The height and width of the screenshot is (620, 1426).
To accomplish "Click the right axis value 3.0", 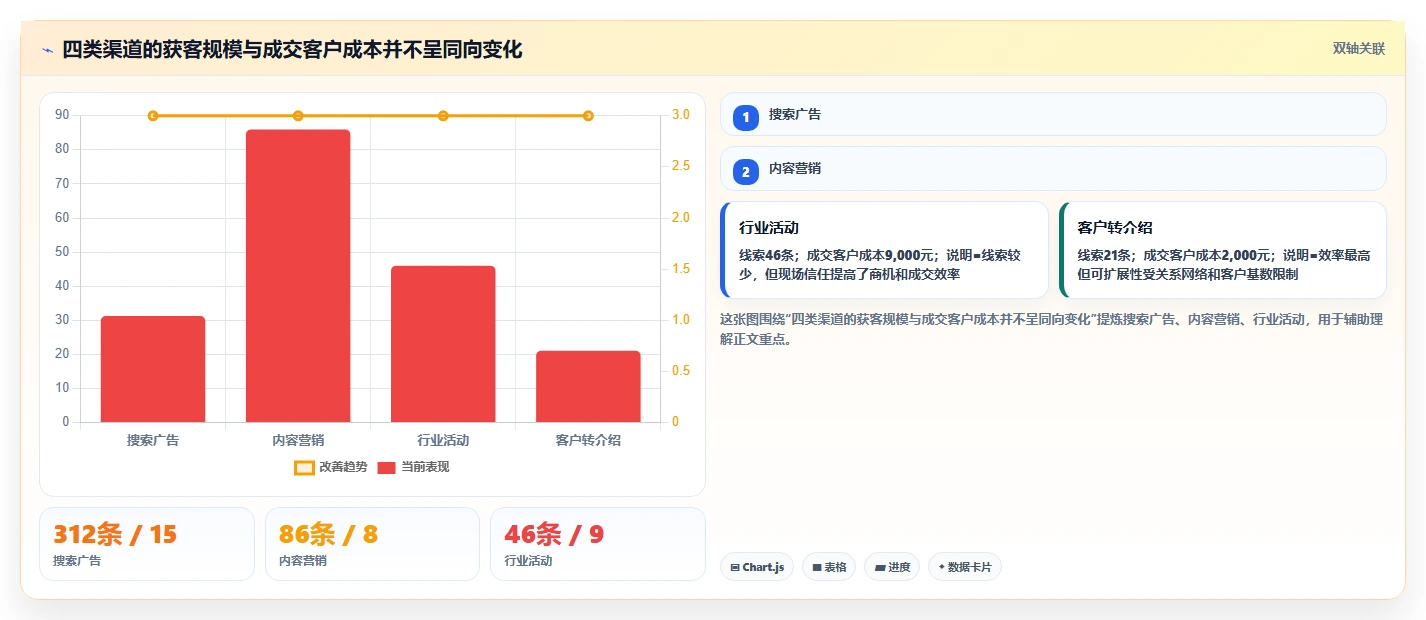I will pyautogui.click(x=681, y=115).
